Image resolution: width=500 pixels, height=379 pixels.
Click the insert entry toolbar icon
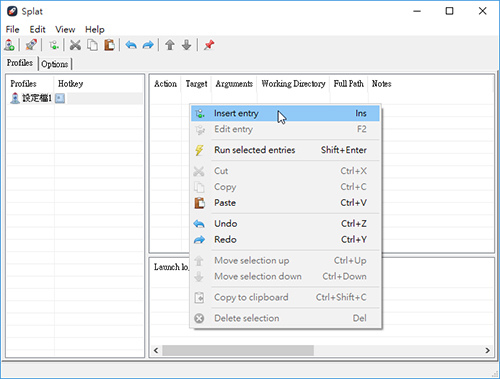(x=54, y=45)
